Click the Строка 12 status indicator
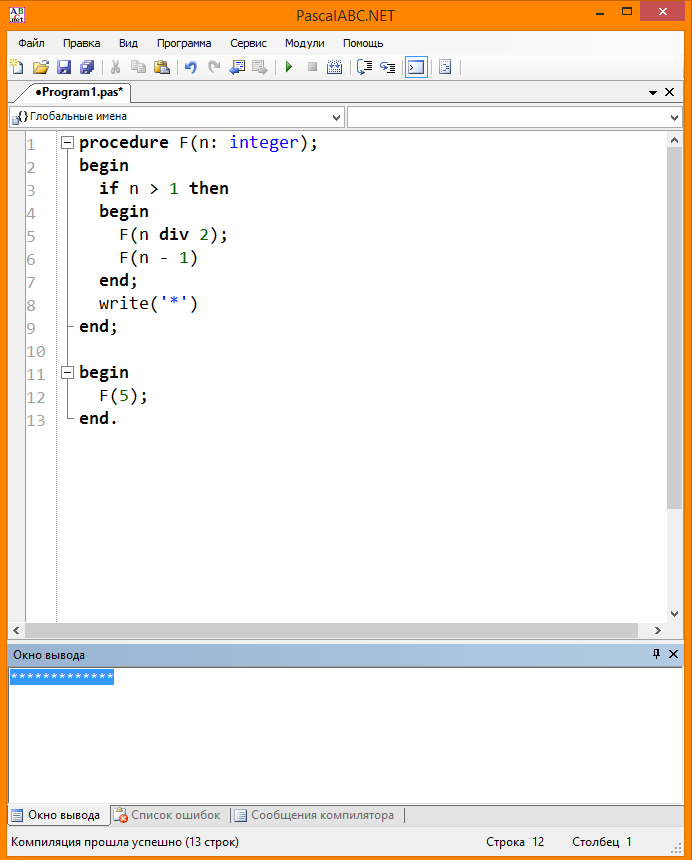The height and width of the screenshot is (860, 692). [515, 842]
